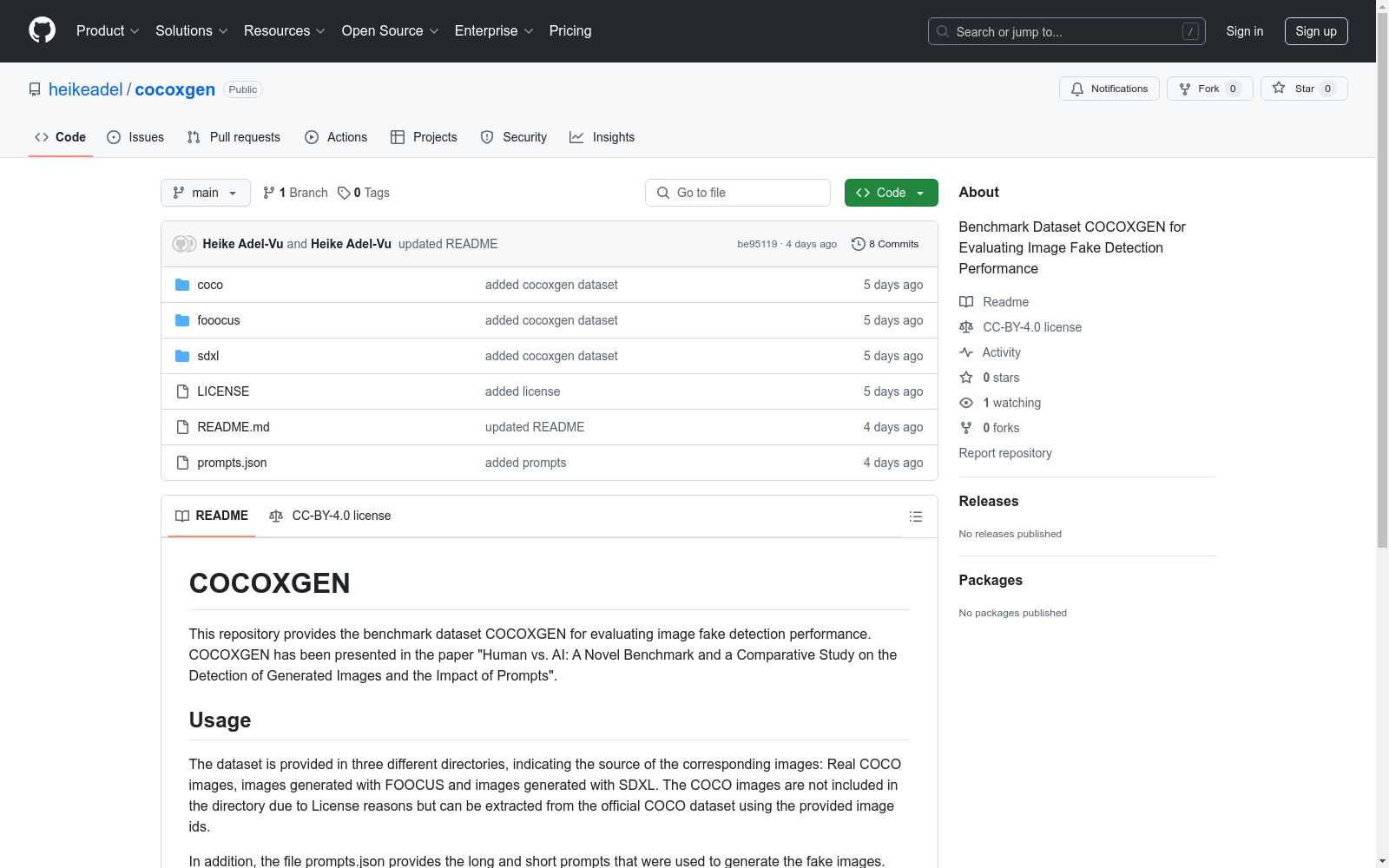Click the sdxl folder icon
This screenshot has width=1389, height=868.
[182, 356]
